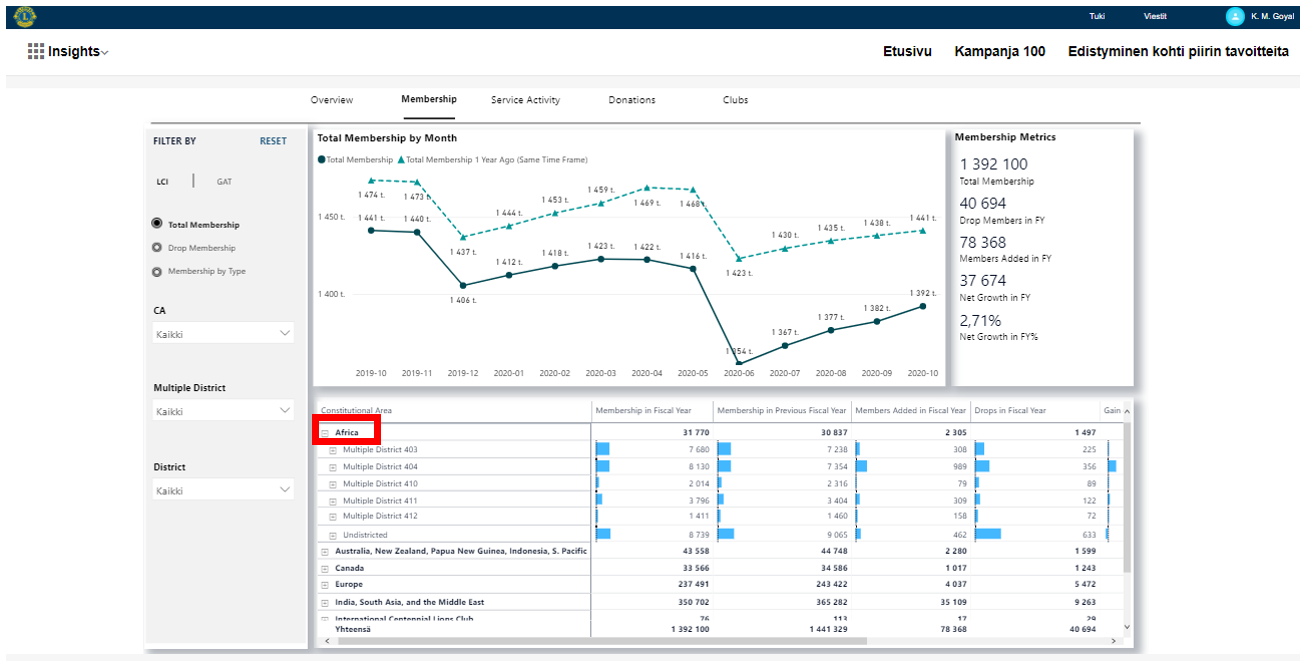Click the user profile avatar icon

pyautogui.click(x=1235, y=16)
